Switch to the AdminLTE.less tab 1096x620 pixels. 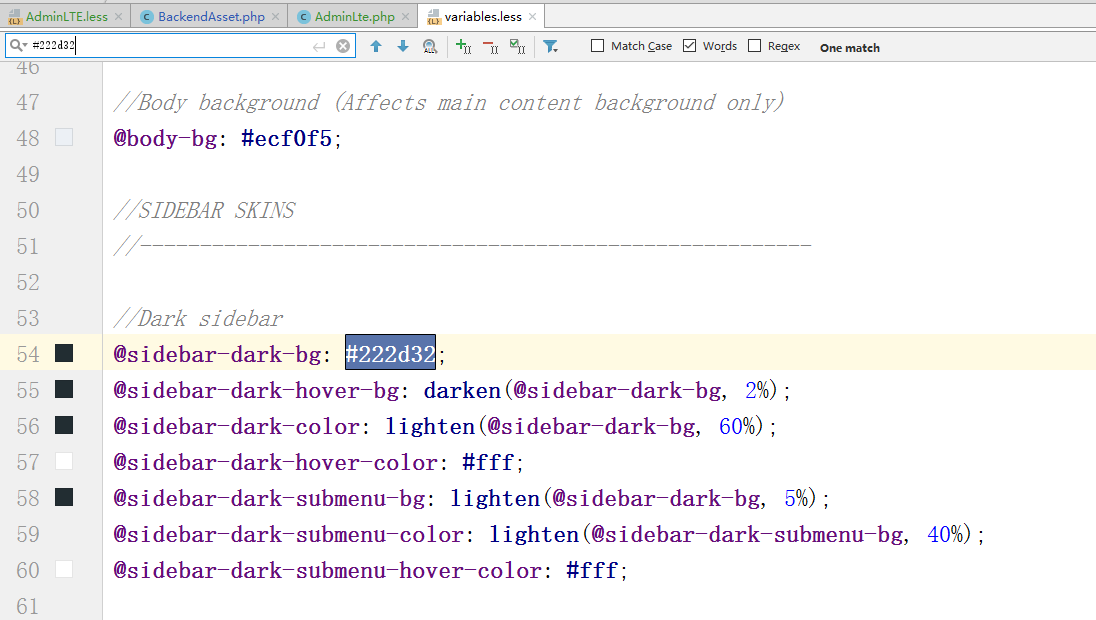click(x=58, y=17)
